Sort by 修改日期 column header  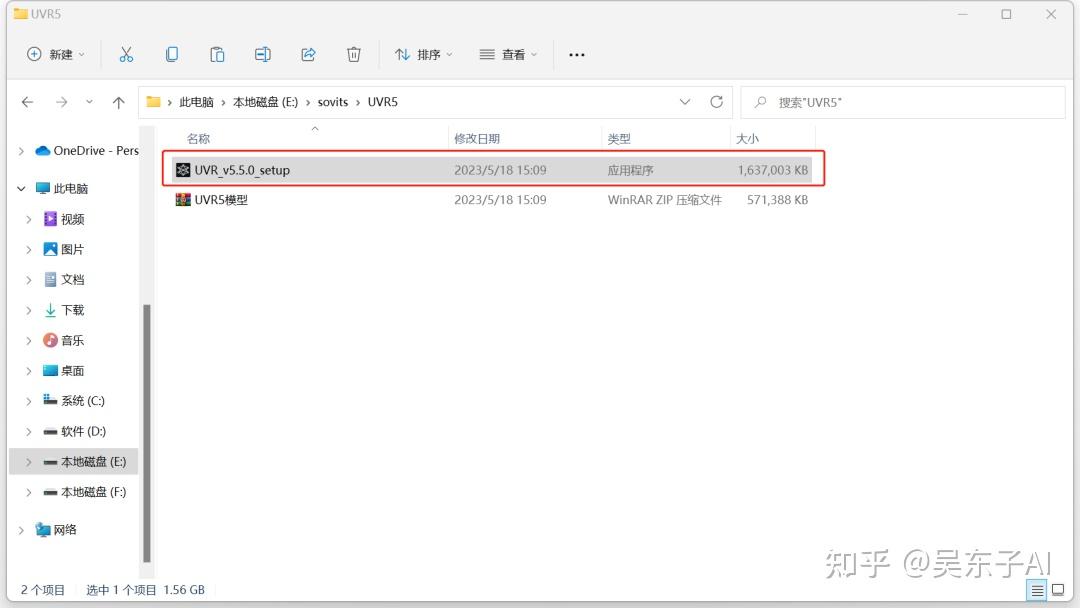tap(477, 138)
